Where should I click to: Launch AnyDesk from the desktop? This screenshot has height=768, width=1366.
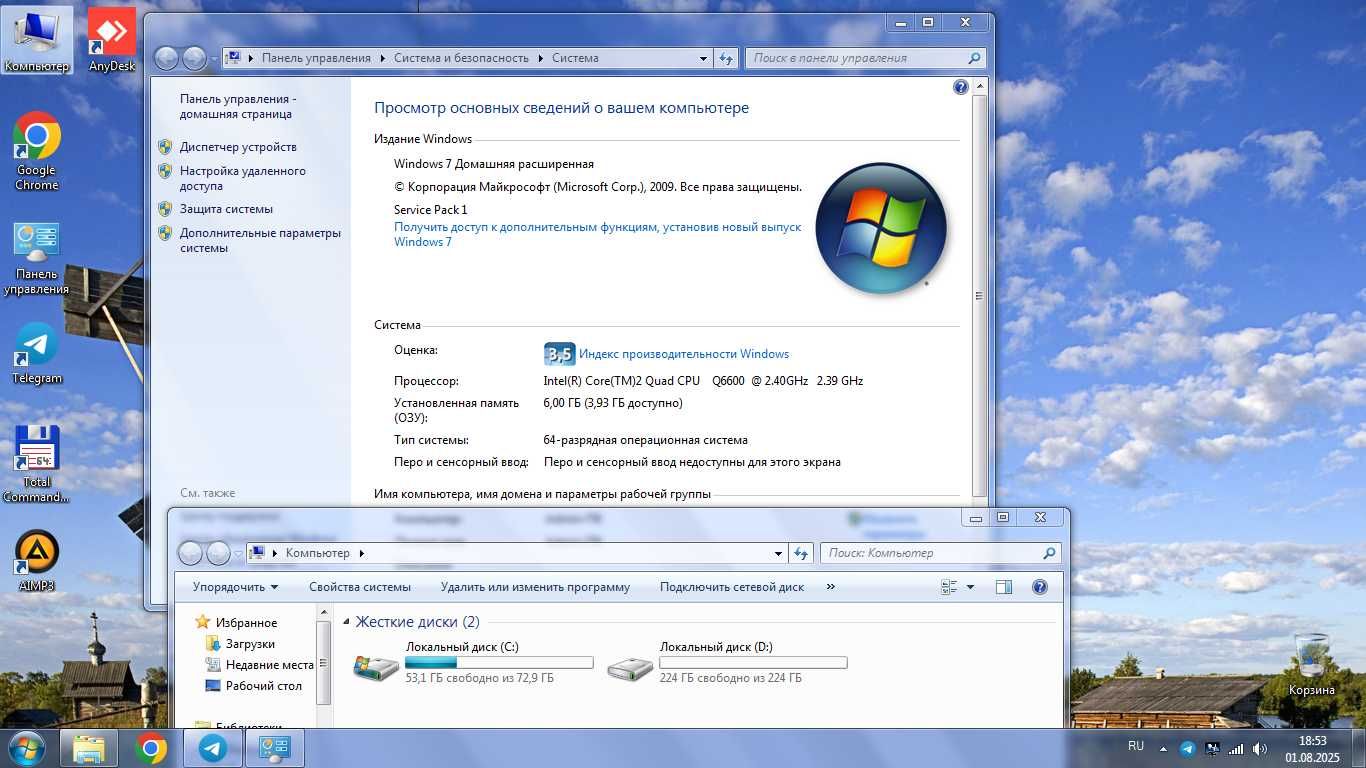(x=112, y=40)
